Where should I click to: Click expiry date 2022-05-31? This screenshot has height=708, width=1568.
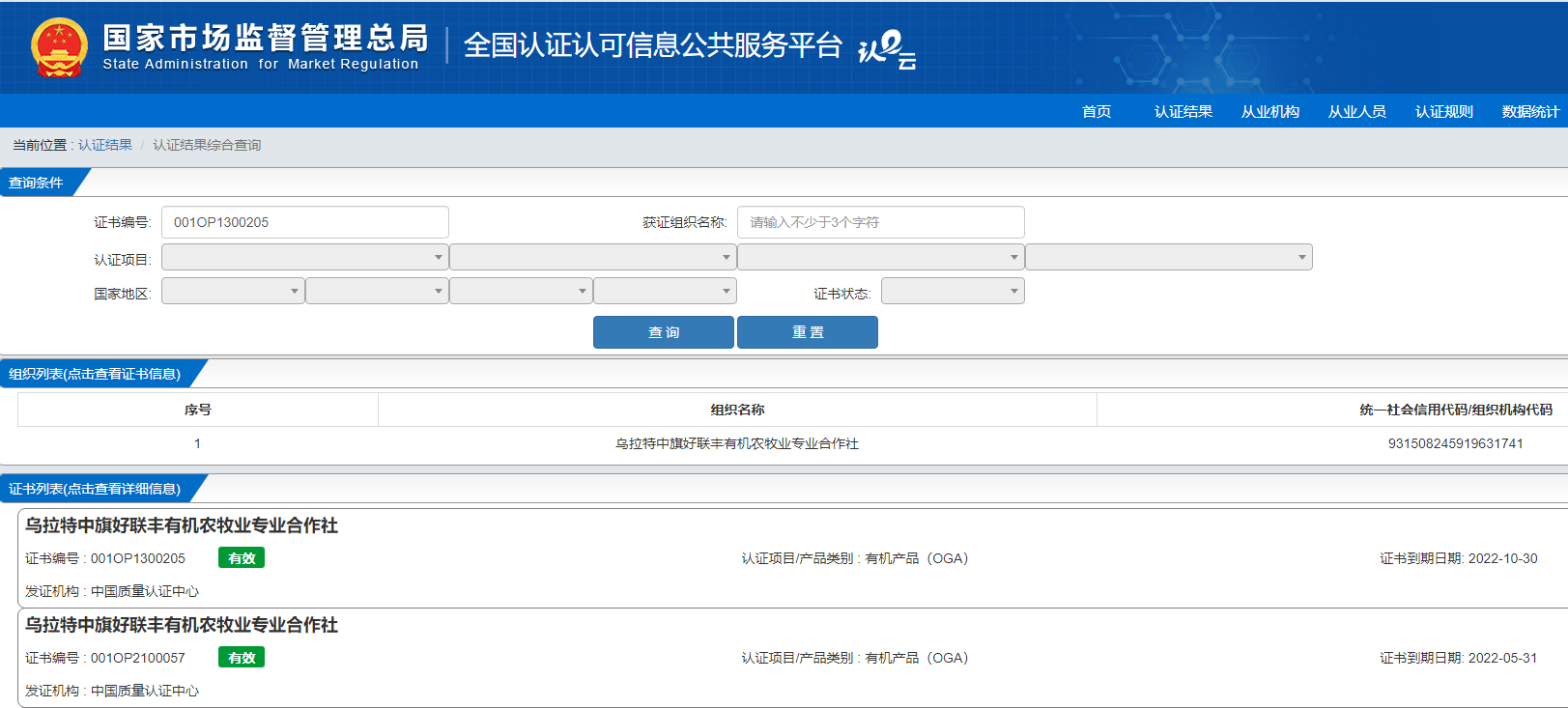click(x=1503, y=658)
